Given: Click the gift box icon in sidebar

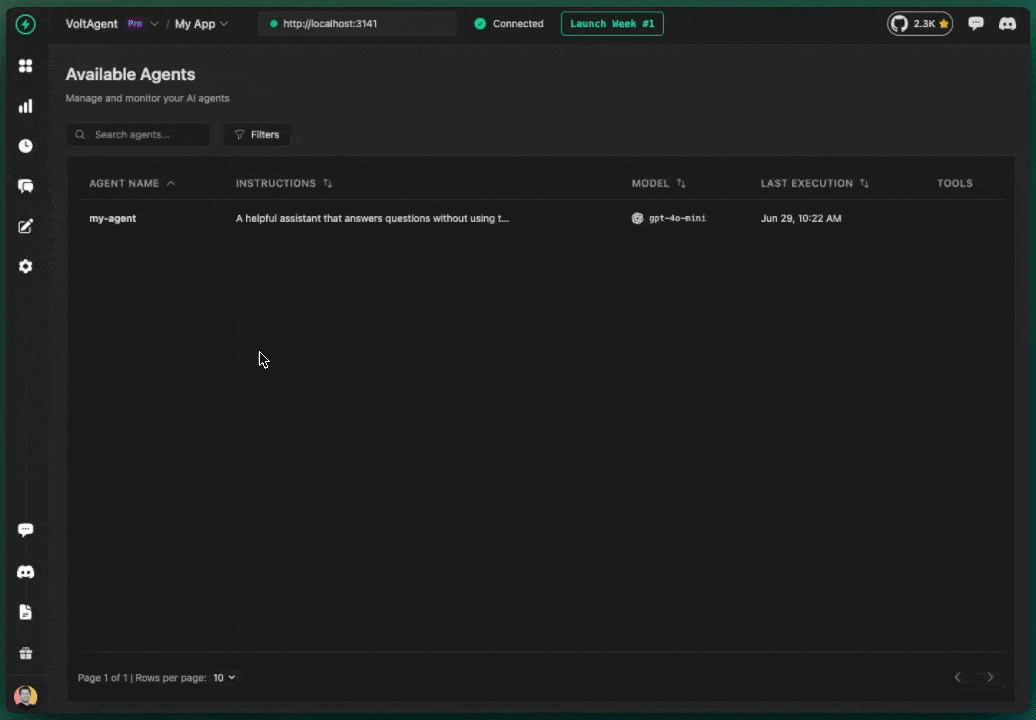Looking at the screenshot, I should click(25, 653).
